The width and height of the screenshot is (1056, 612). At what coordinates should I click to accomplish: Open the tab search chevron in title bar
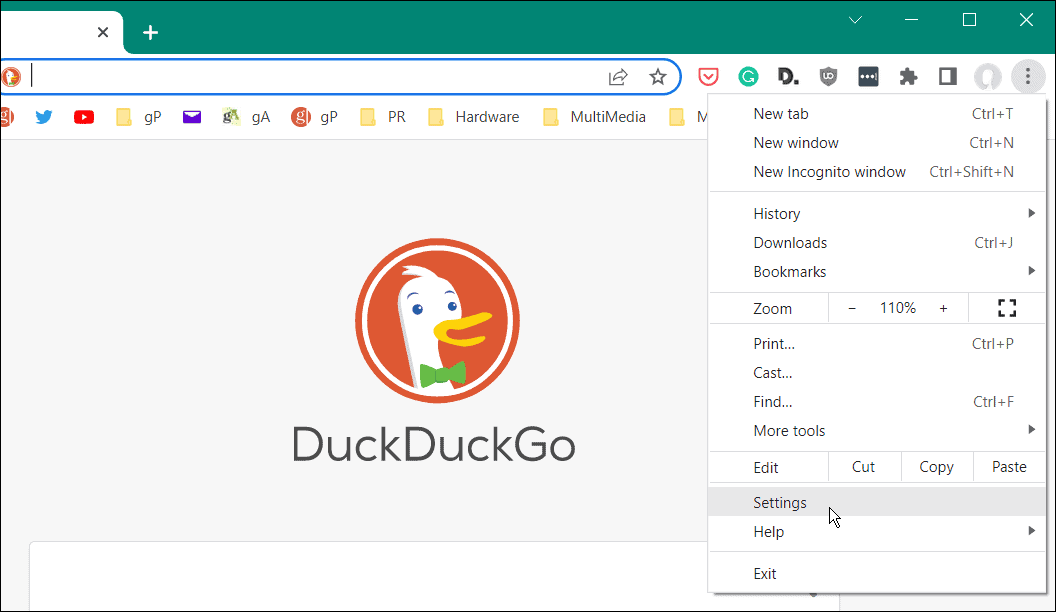(x=855, y=20)
